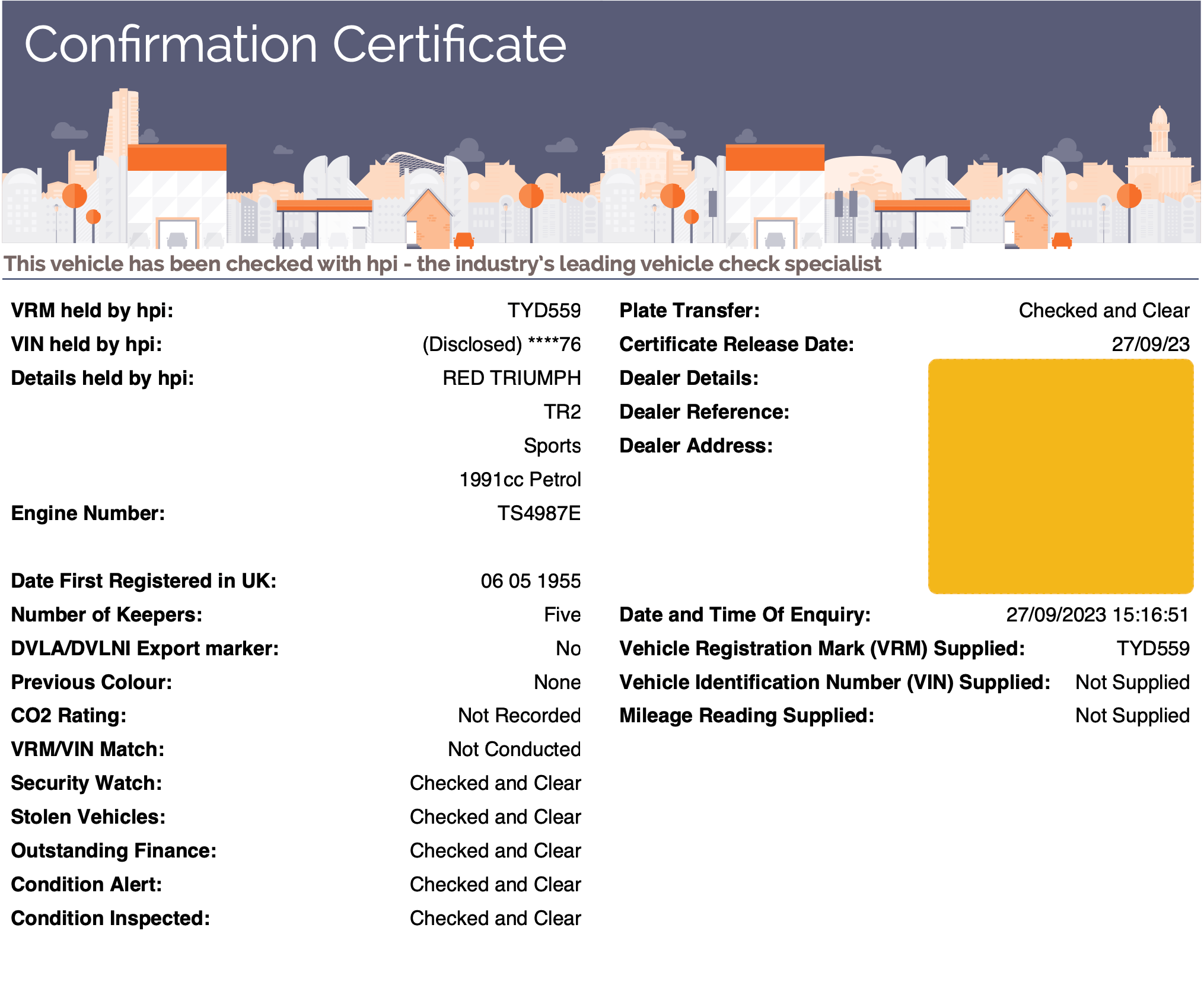Select the Mileage Reading Supplied label

747,715
